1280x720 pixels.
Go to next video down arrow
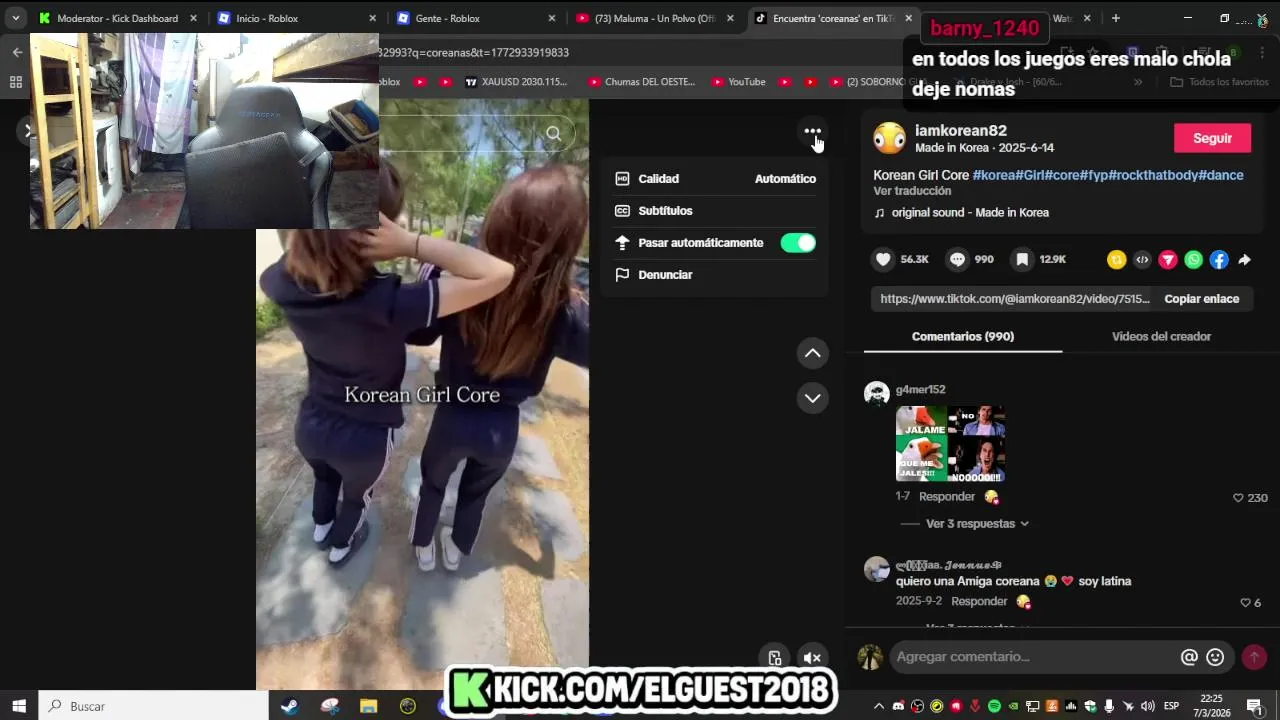tap(813, 398)
